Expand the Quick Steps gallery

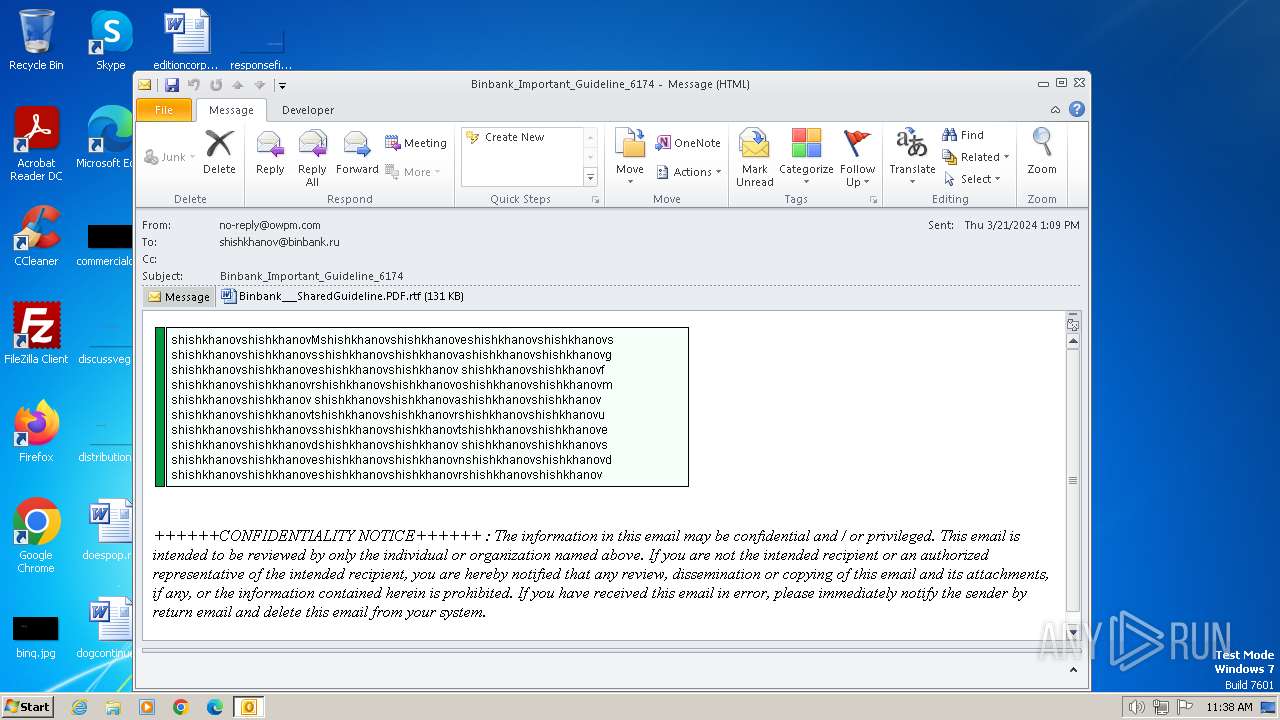tap(590, 177)
